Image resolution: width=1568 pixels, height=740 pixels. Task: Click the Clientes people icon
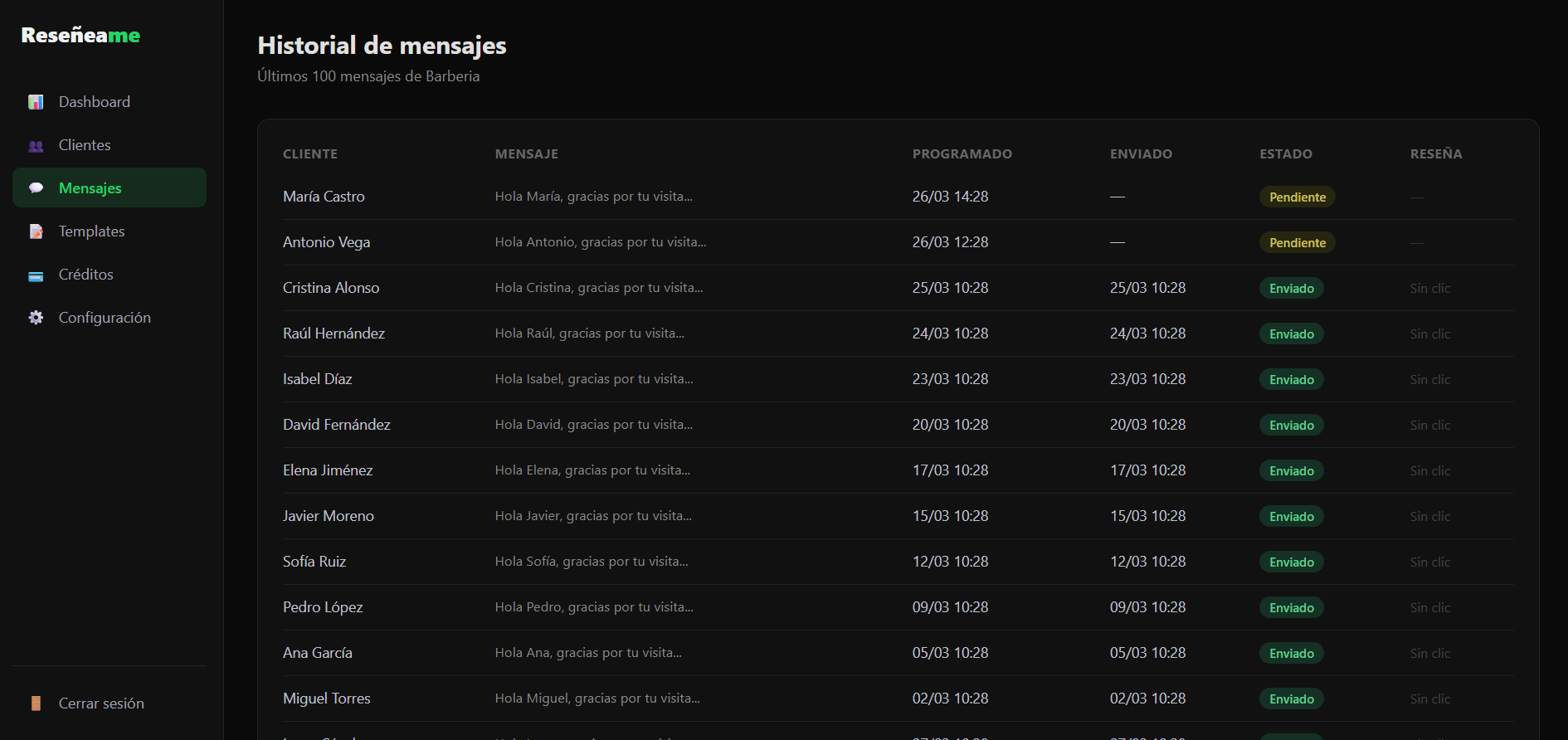[x=36, y=146]
